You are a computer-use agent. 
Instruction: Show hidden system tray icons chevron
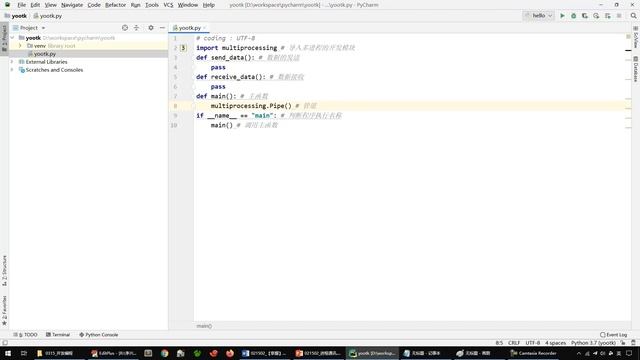click(x=578, y=353)
